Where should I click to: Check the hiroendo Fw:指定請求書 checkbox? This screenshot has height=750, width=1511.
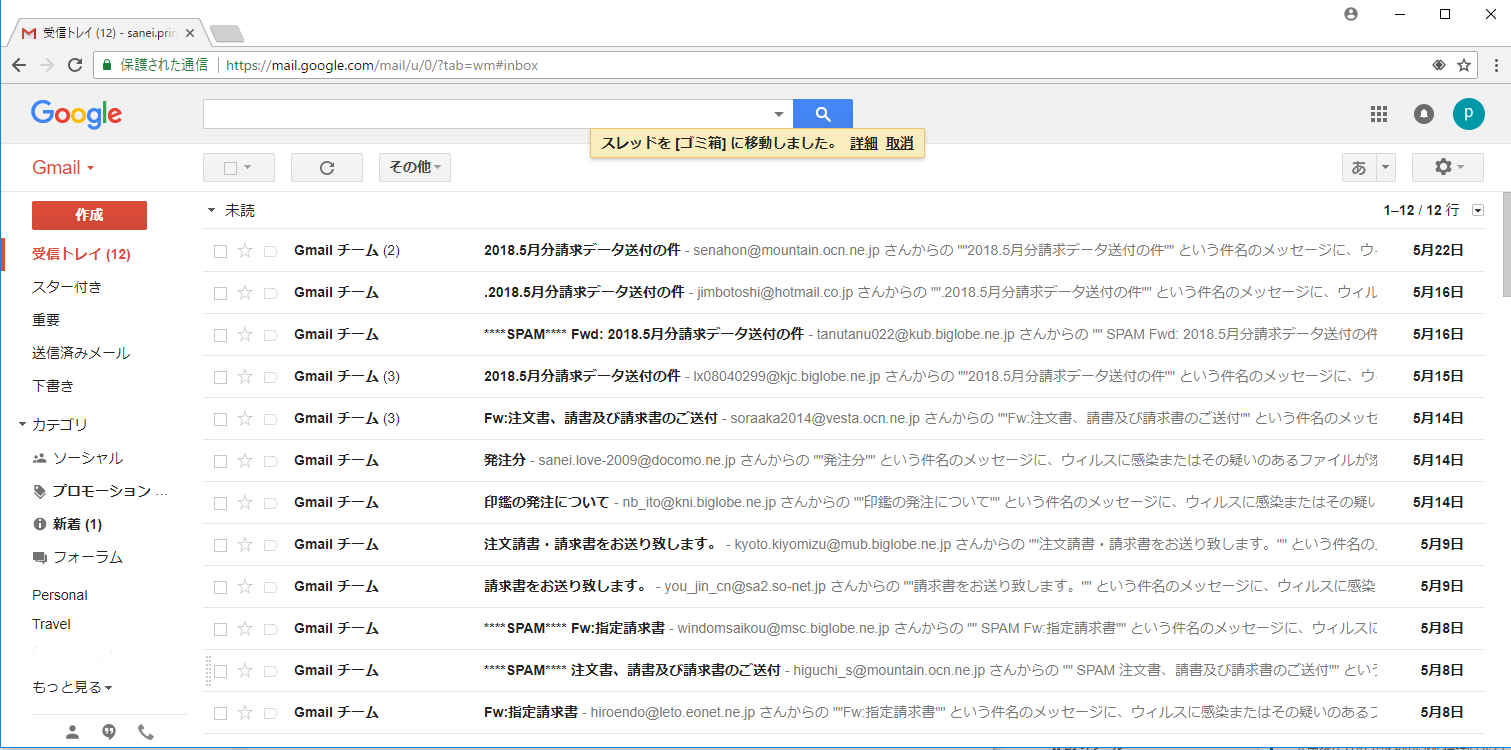click(x=221, y=713)
